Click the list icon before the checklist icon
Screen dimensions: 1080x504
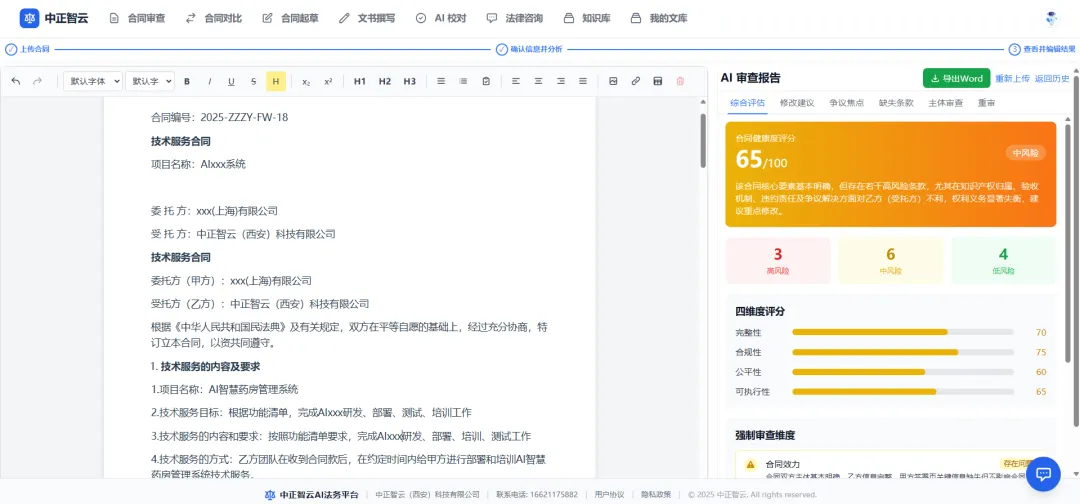point(464,81)
